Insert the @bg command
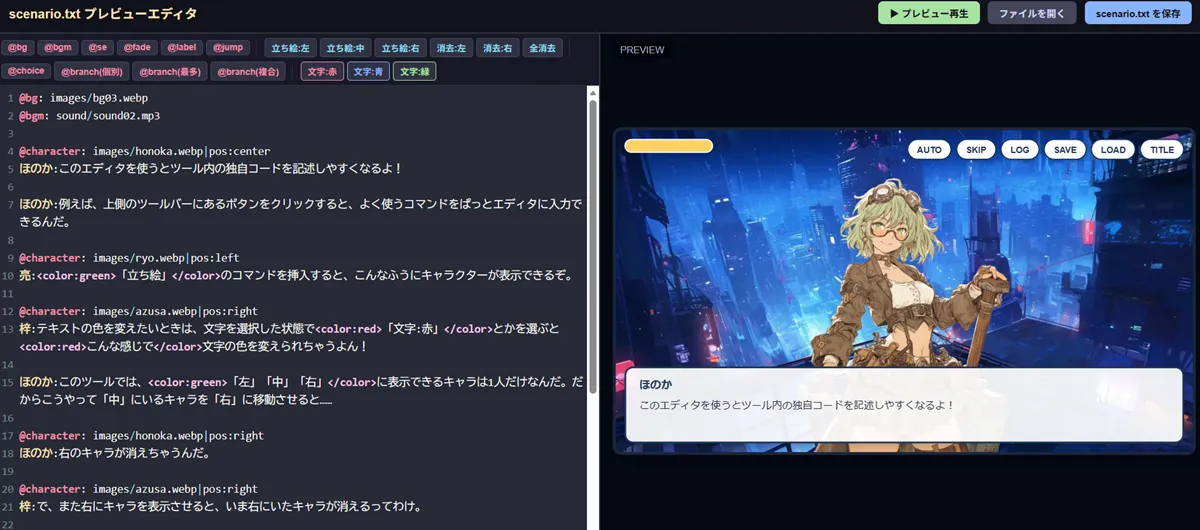The width and height of the screenshot is (1200, 530). (18, 47)
